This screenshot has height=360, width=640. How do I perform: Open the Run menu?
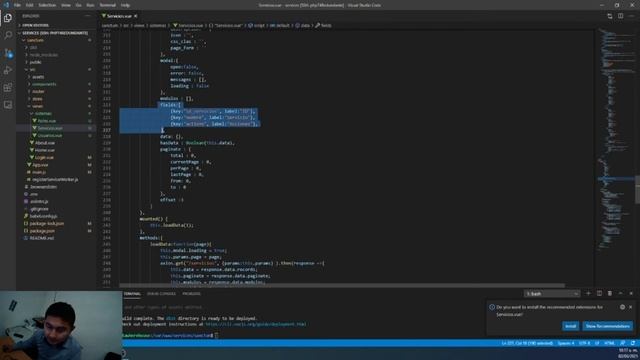[x=90, y=5]
